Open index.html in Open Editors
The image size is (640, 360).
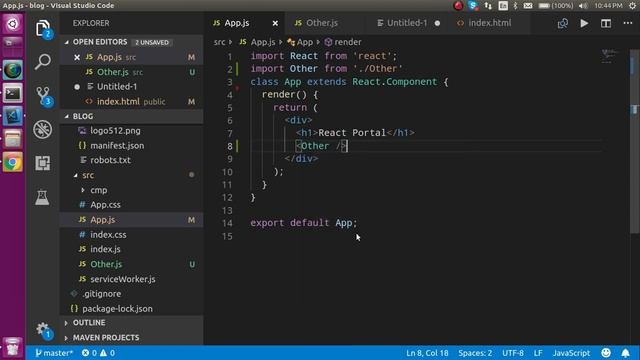pyautogui.click(x=131, y=102)
